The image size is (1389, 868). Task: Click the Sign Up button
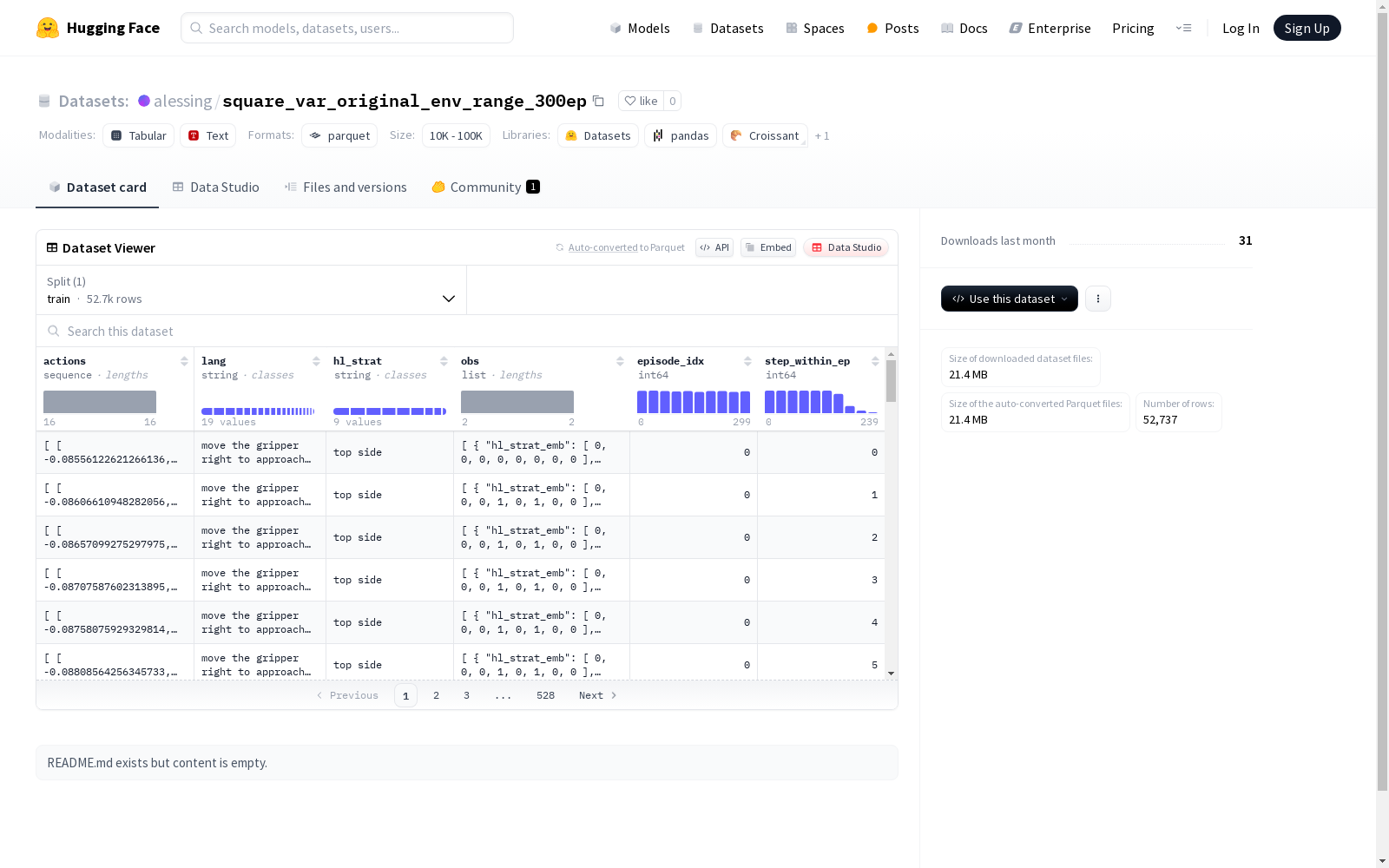[1307, 28]
